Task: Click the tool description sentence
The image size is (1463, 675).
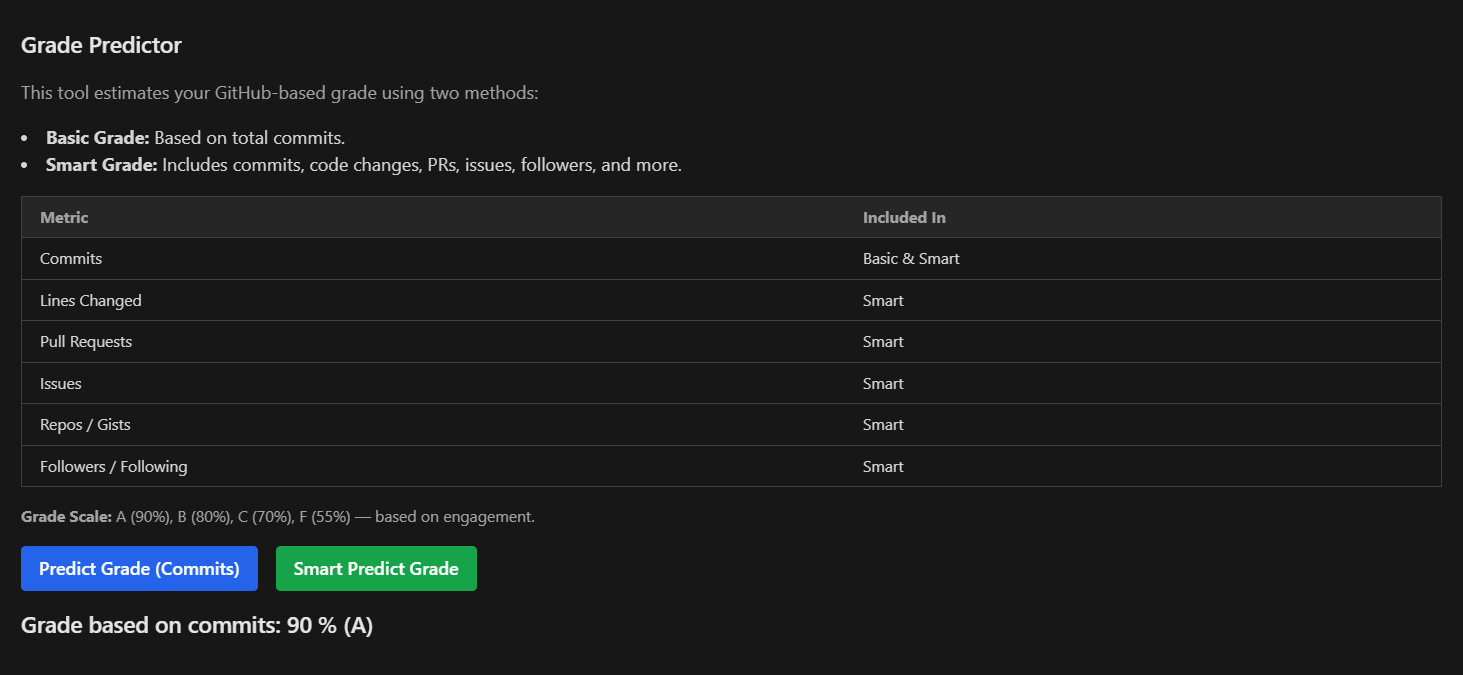Action: click(279, 93)
